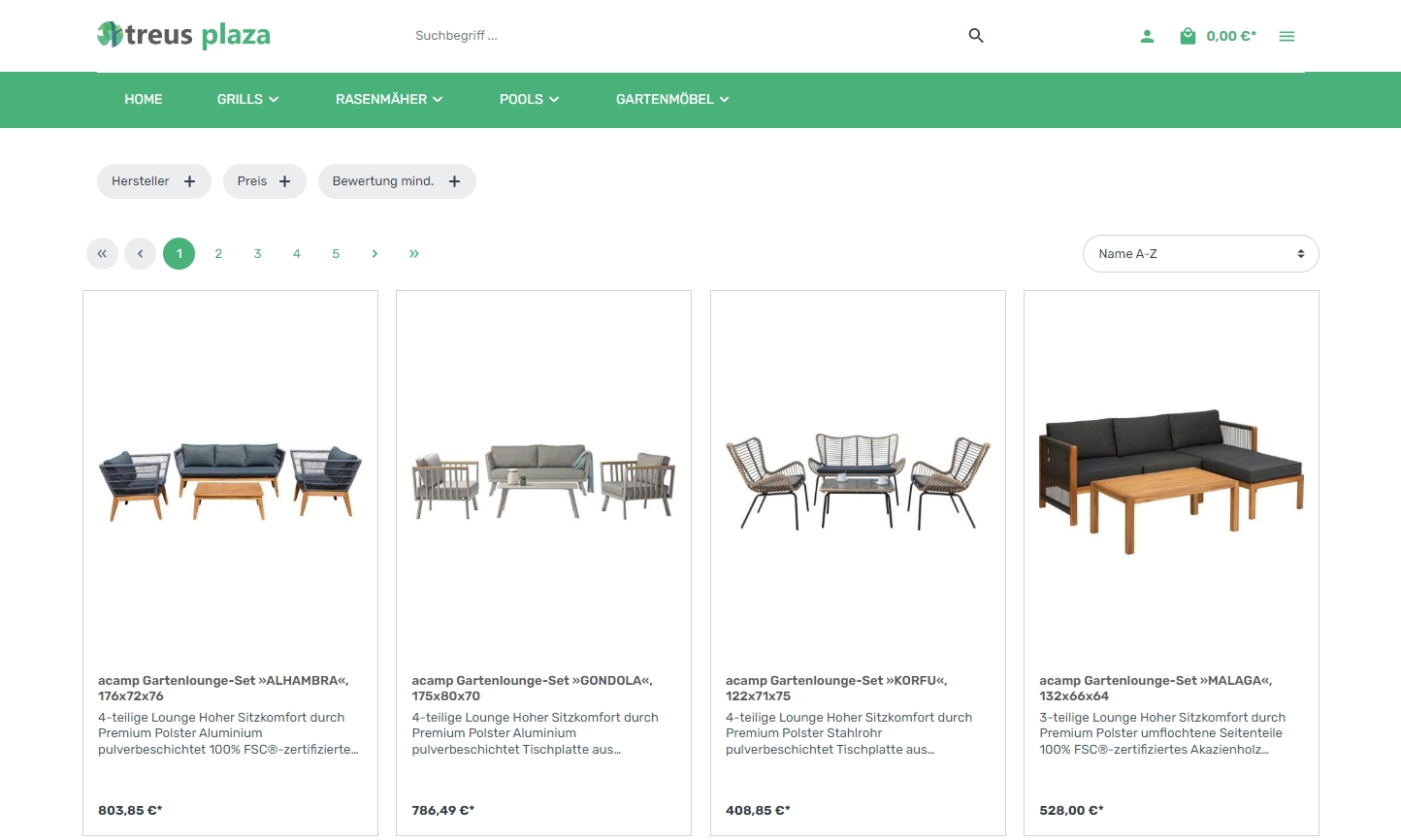Expand the RASENMÄHER menu
The width and height of the screenshot is (1401, 840).
point(389,99)
